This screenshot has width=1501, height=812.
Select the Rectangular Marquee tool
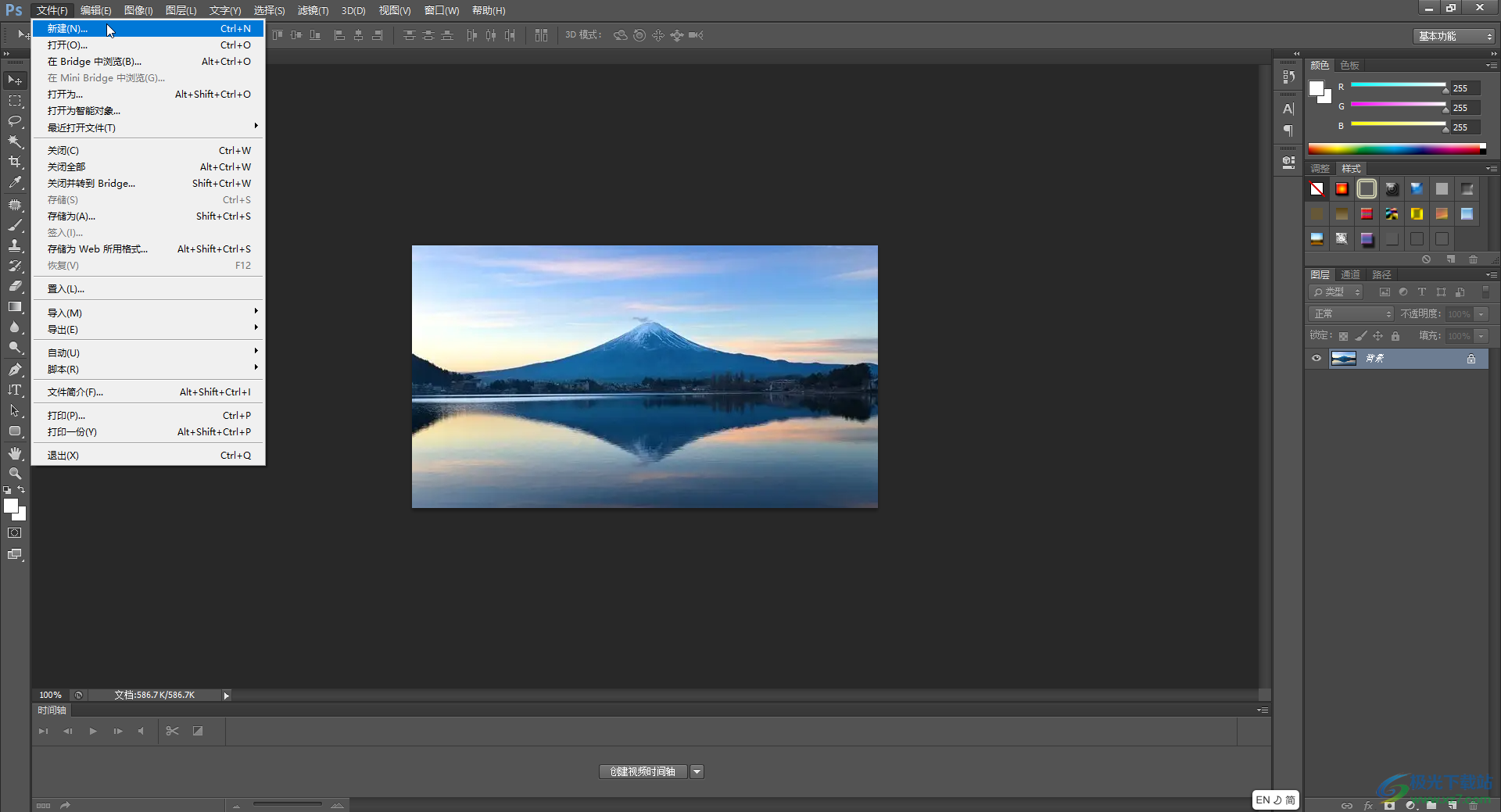point(15,101)
